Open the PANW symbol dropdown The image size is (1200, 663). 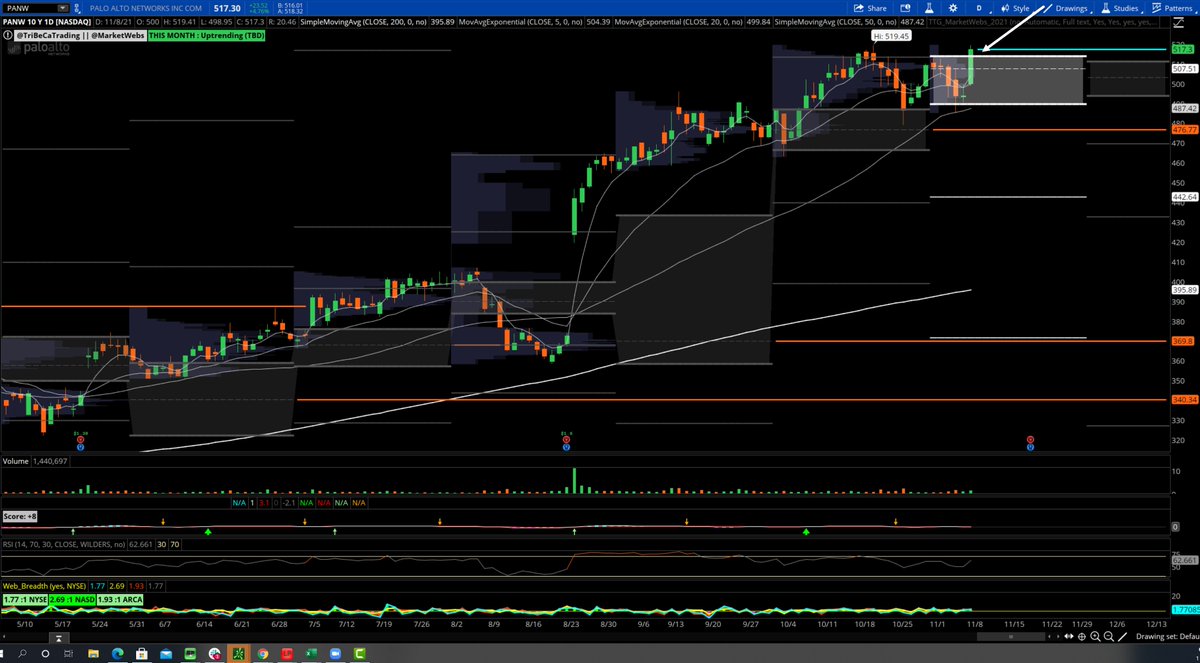pyautogui.click(x=62, y=8)
